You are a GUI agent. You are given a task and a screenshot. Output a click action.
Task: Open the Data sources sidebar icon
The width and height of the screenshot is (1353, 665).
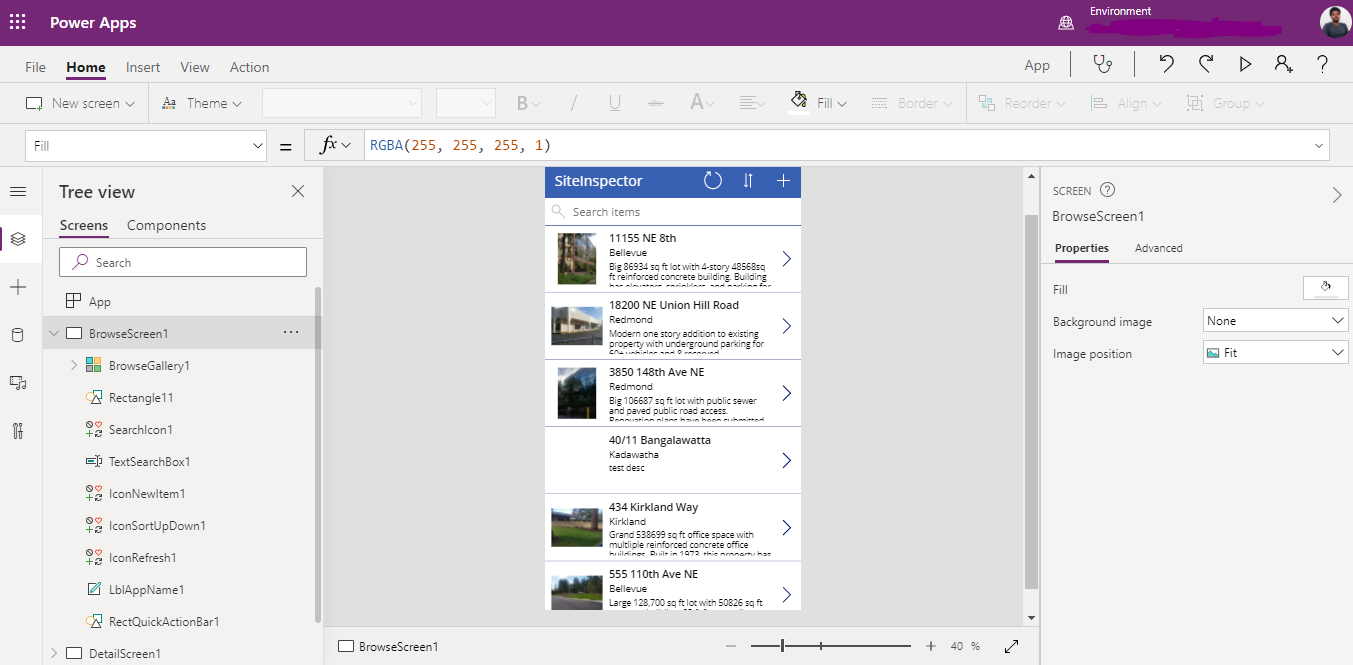tap(18, 335)
